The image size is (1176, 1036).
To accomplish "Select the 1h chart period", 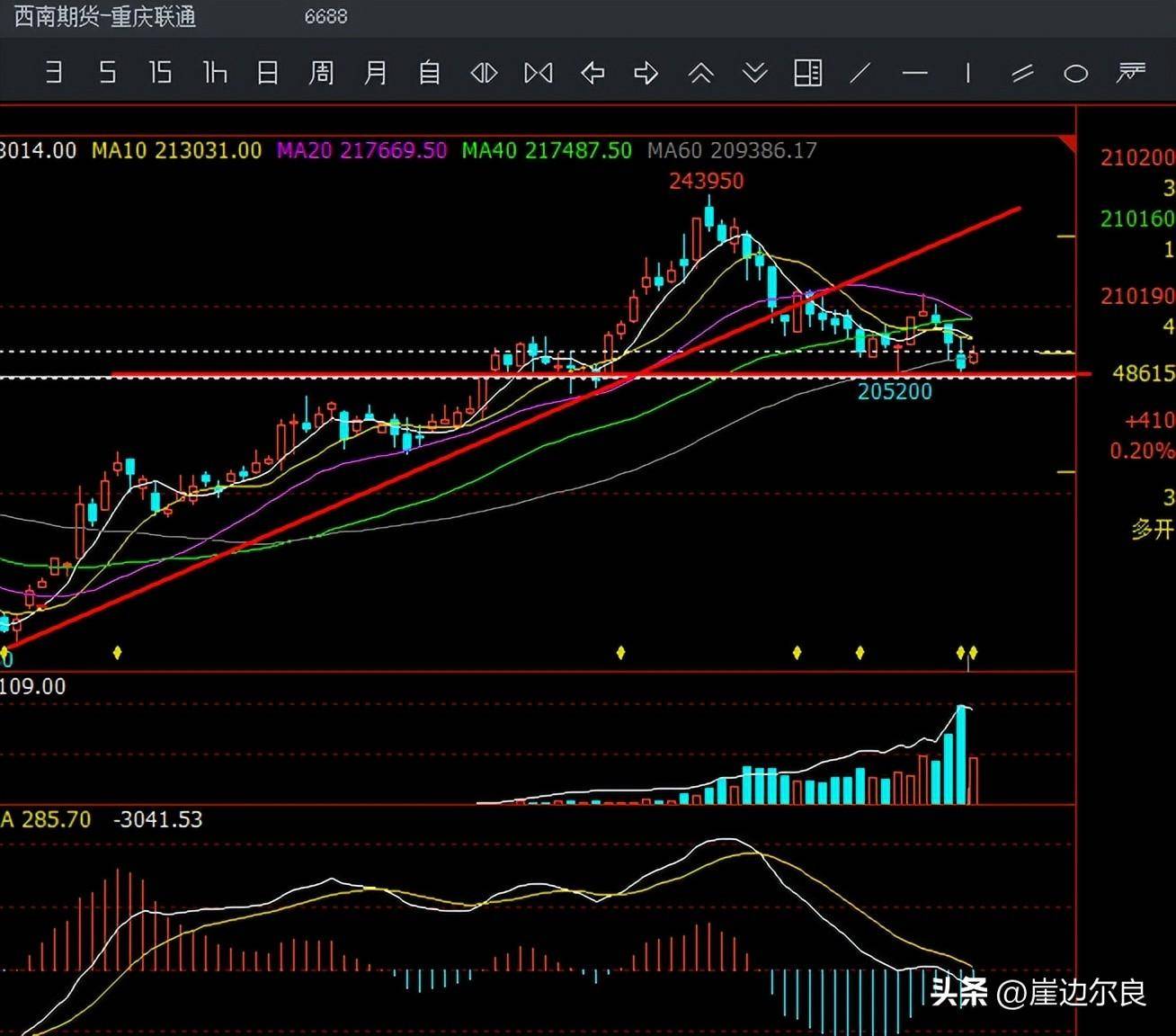I will (214, 72).
